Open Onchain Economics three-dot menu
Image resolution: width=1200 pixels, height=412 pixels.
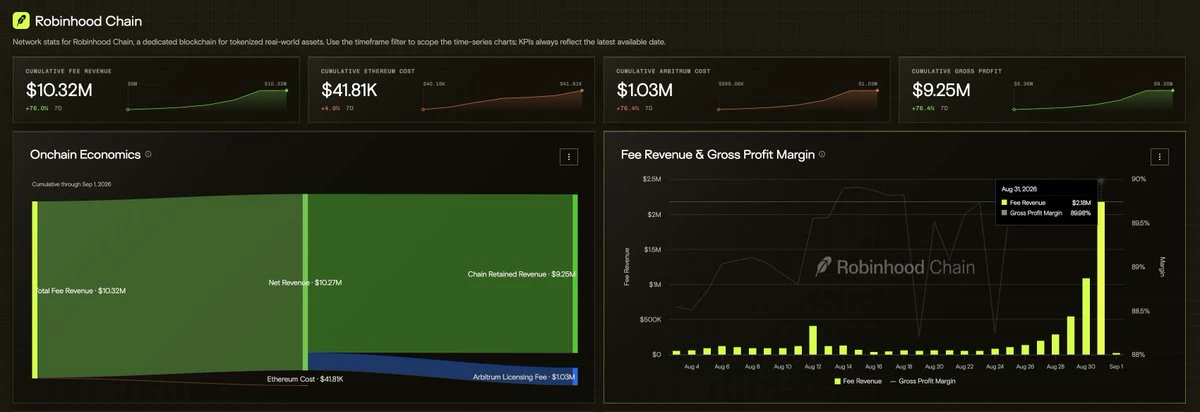coord(568,157)
